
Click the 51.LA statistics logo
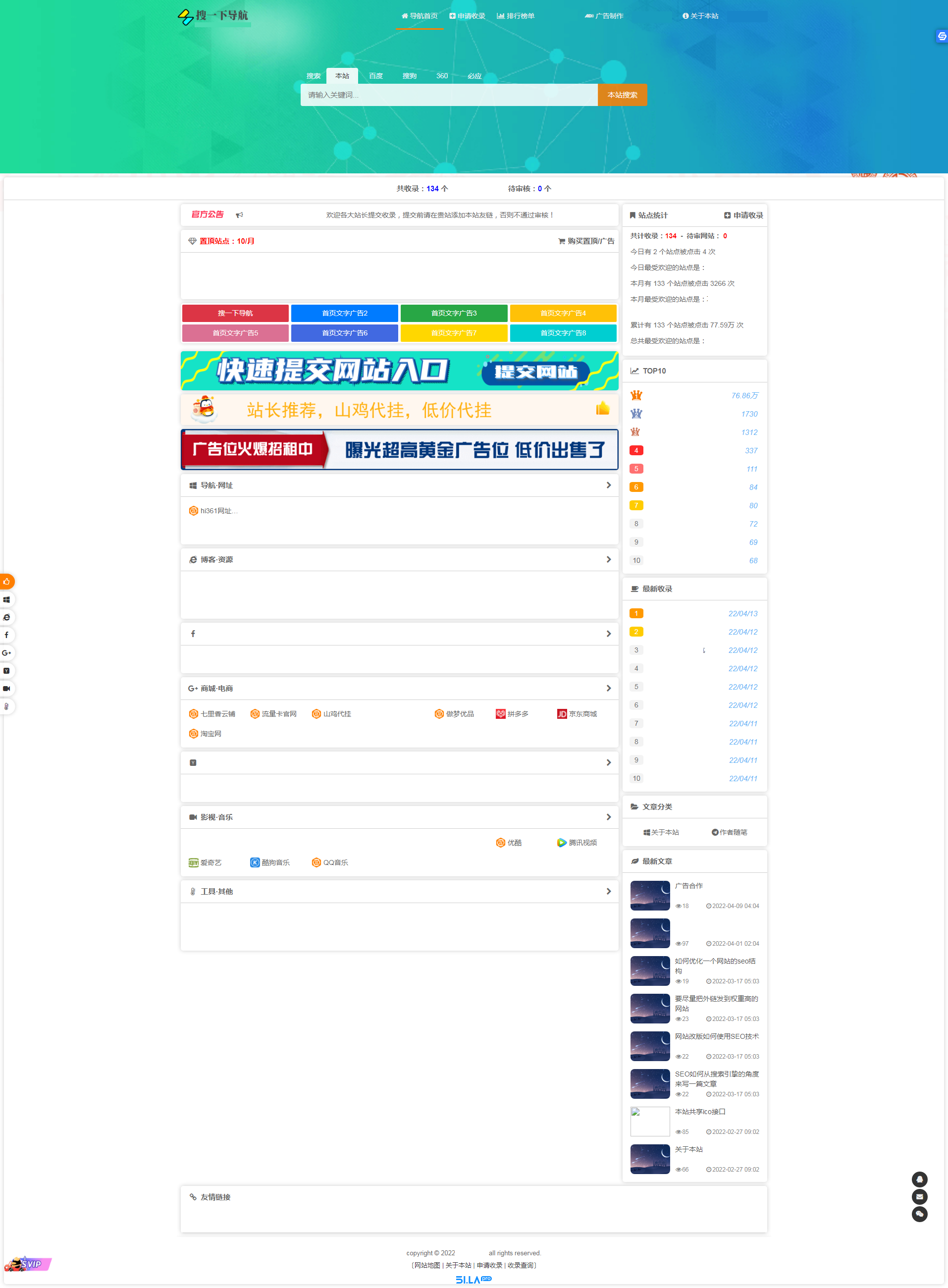coord(473,1280)
